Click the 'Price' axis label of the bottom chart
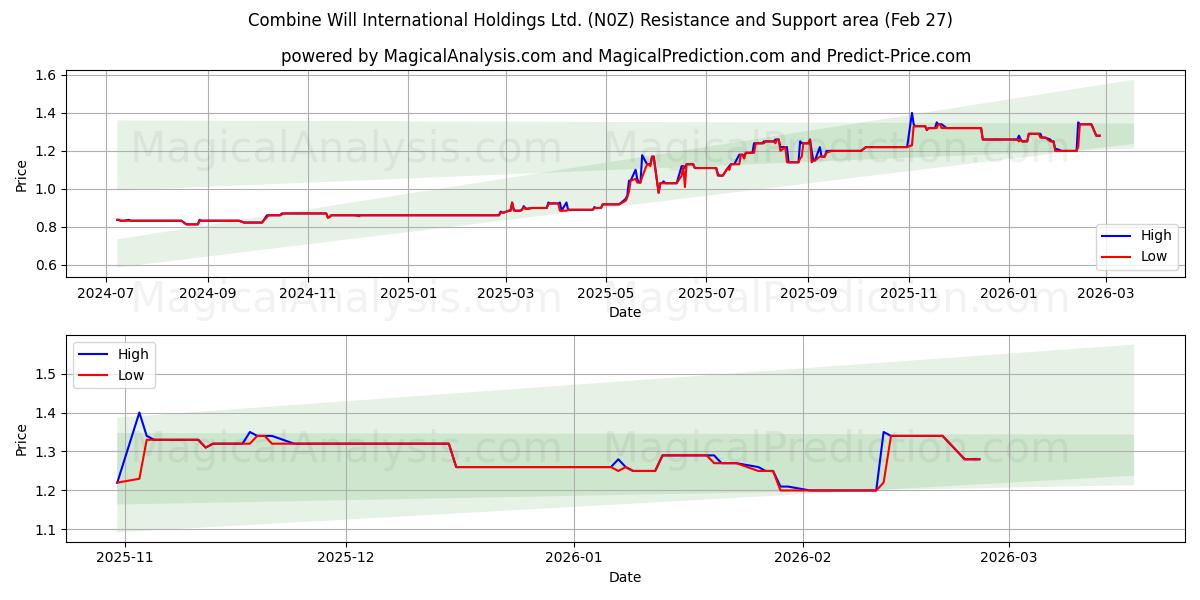Image resolution: width=1200 pixels, height=600 pixels. point(22,440)
